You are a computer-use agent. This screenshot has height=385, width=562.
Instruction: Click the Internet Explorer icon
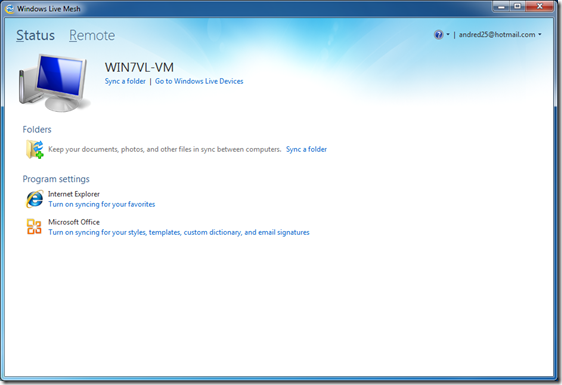(x=34, y=199)
